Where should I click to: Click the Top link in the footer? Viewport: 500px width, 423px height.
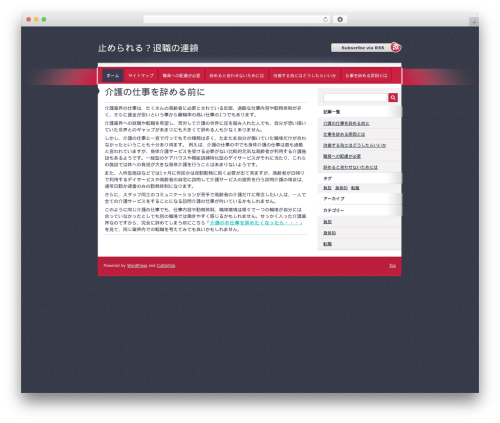point(392,266)
